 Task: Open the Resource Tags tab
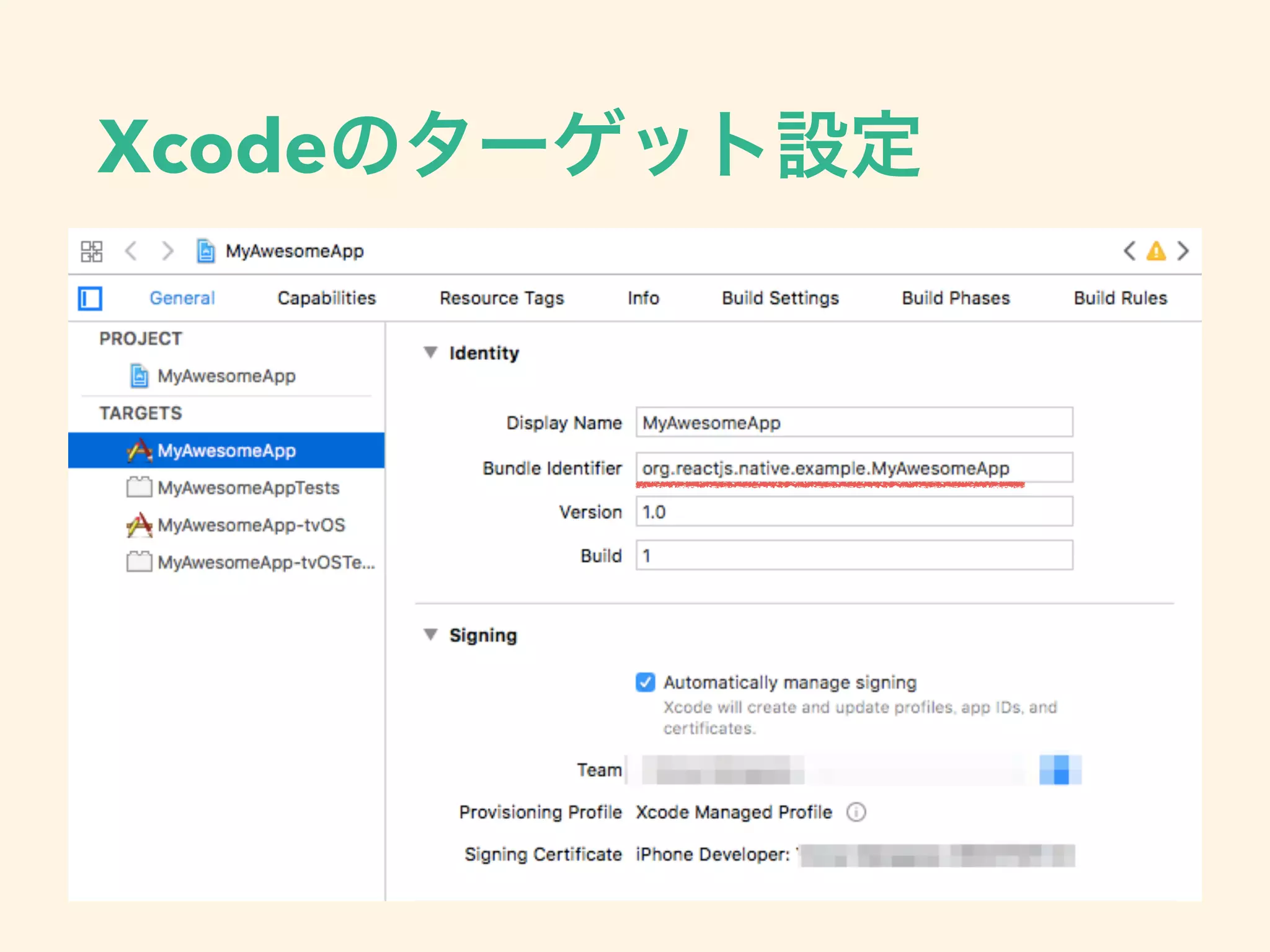click(x=502, y=298)
